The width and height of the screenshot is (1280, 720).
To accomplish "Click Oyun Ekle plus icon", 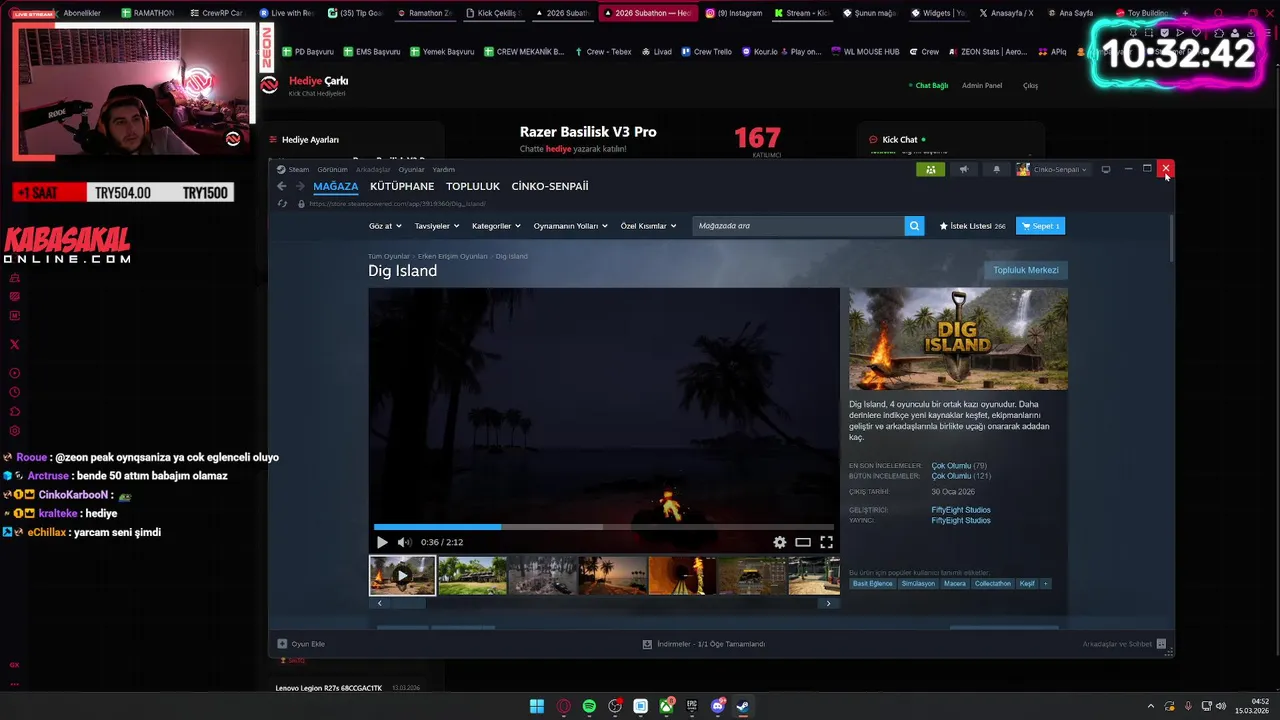I will coord(282,644).
